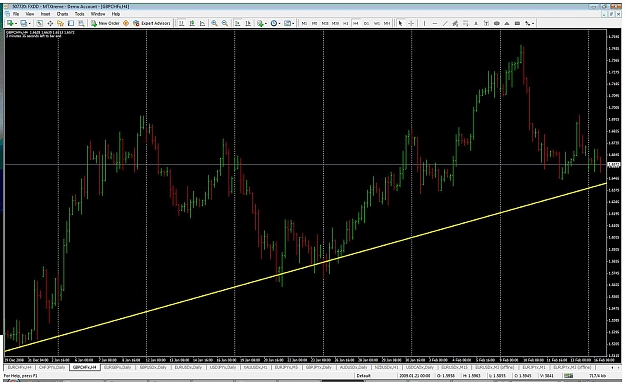This screenshot has height=382, width=625.
Task: Switch to candlestick chart display
Action: (192, 23)
